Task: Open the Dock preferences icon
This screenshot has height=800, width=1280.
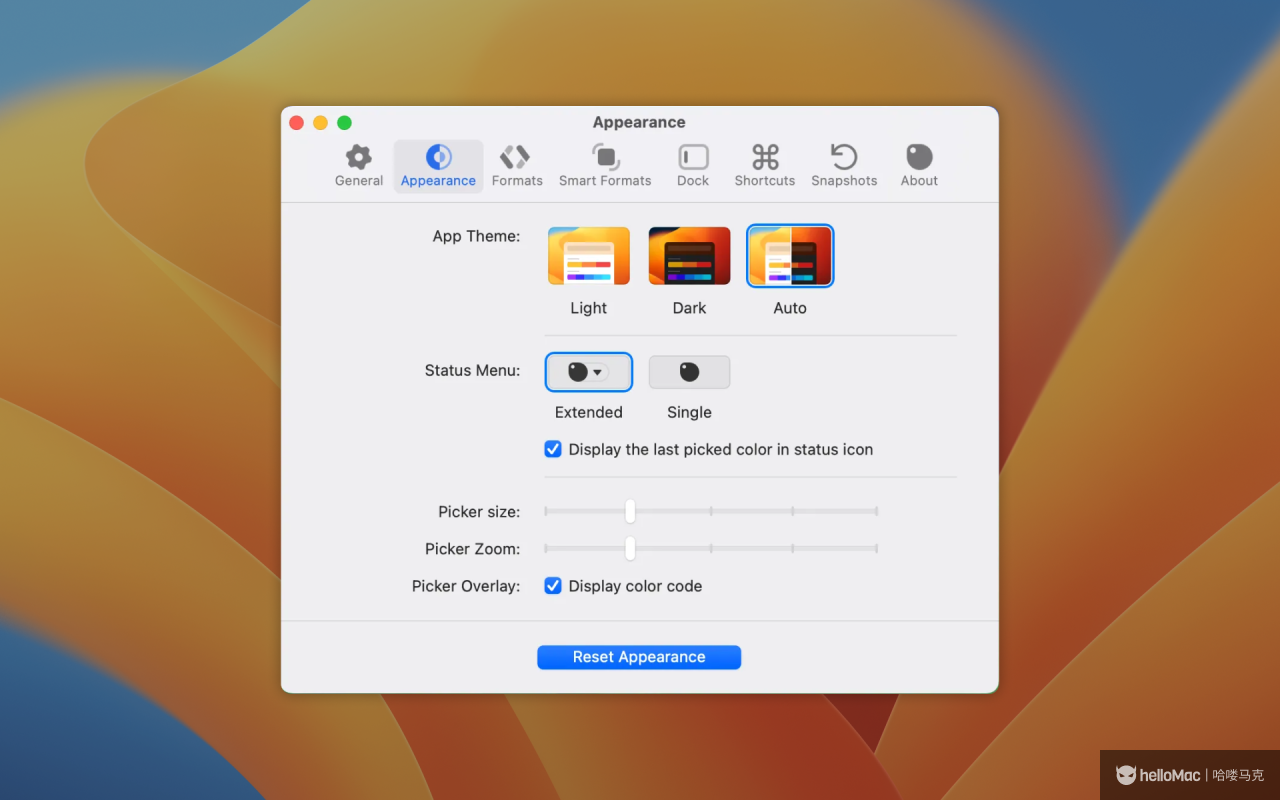Action: point(693,157)
